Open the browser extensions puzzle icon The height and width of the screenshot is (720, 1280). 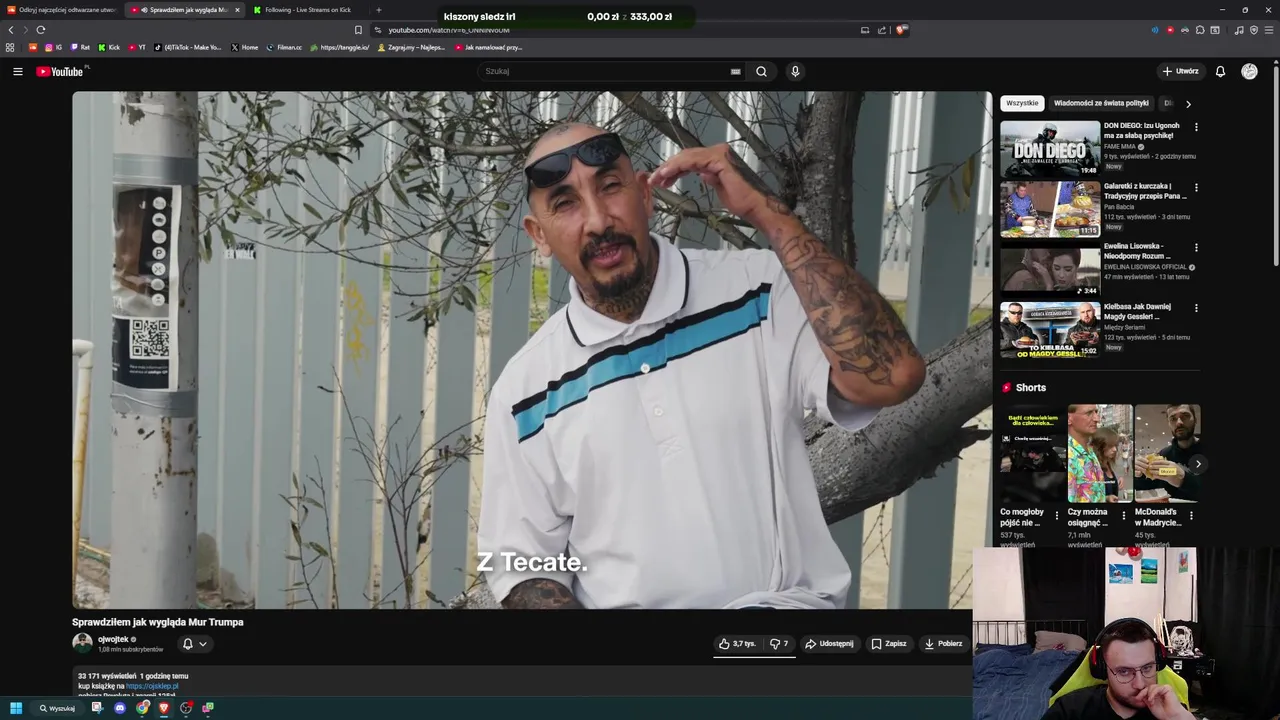point(1200,30)
